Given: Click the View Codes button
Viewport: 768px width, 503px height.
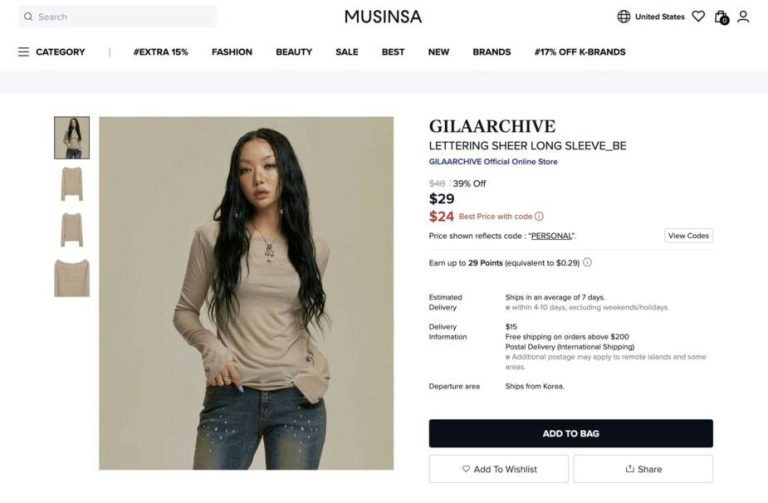Looking at the screenshot, I should [688, 236].
